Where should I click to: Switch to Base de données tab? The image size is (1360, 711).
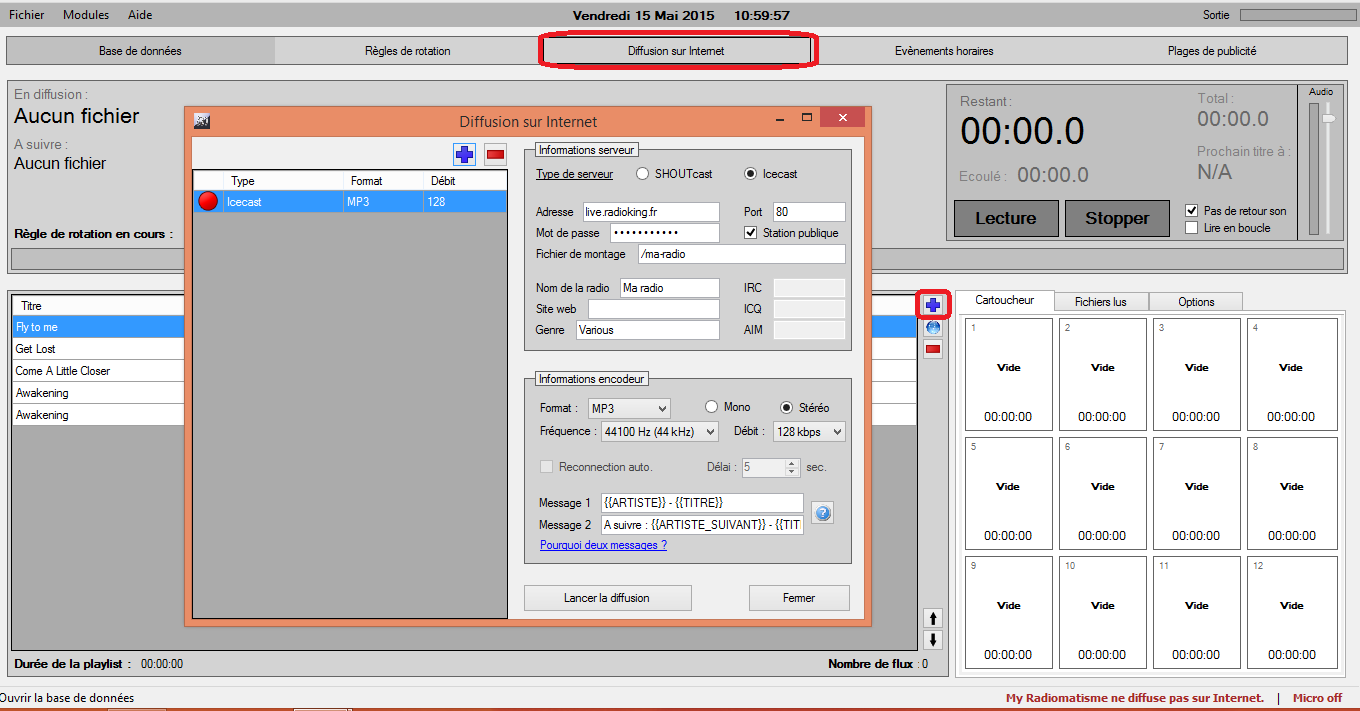tap(140, 51)
